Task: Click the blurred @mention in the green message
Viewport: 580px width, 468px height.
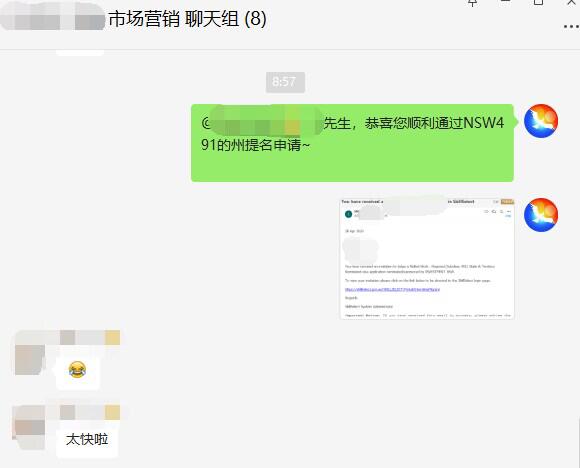Action: click(x=263, y=121)
